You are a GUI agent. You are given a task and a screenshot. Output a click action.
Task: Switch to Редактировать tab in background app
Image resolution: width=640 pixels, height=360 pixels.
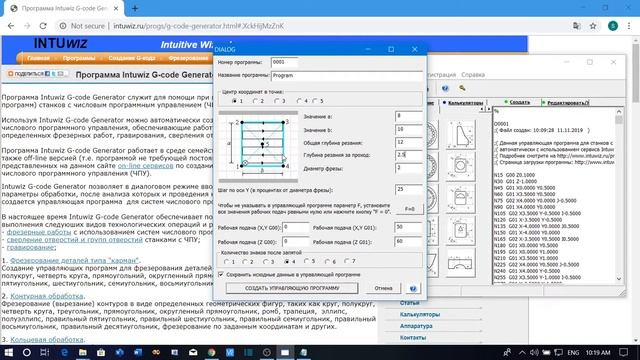point(567,103)
